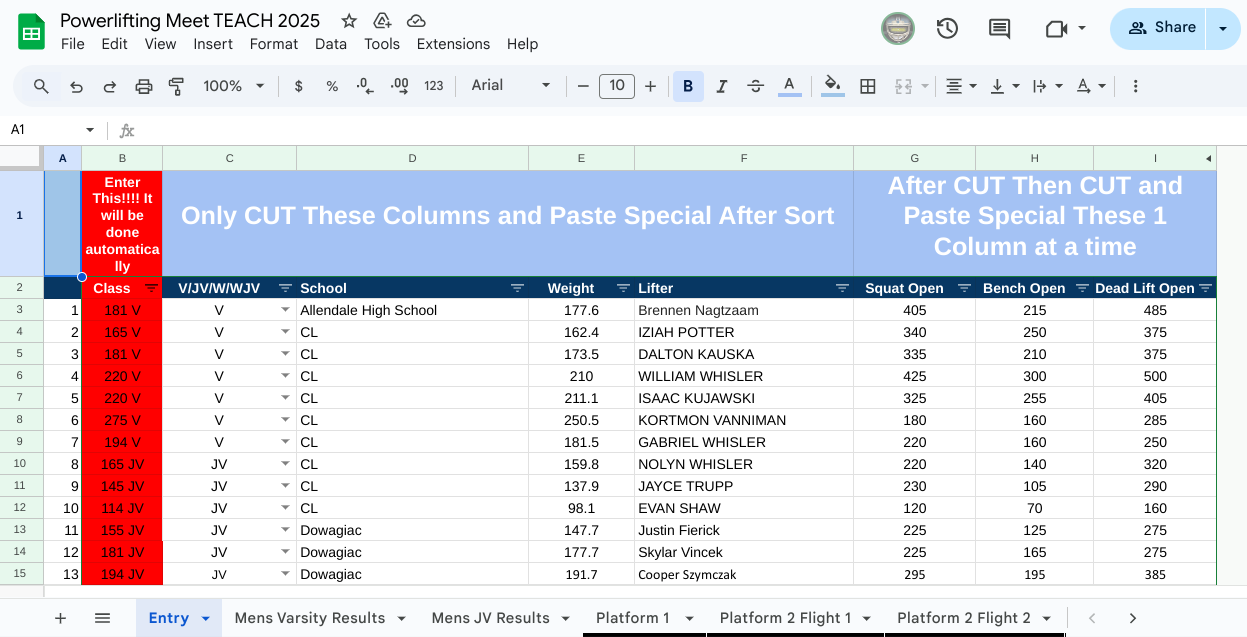The image size is (1247, 637).
Task: Click the Share button
Action: [x=1160, y=28]
